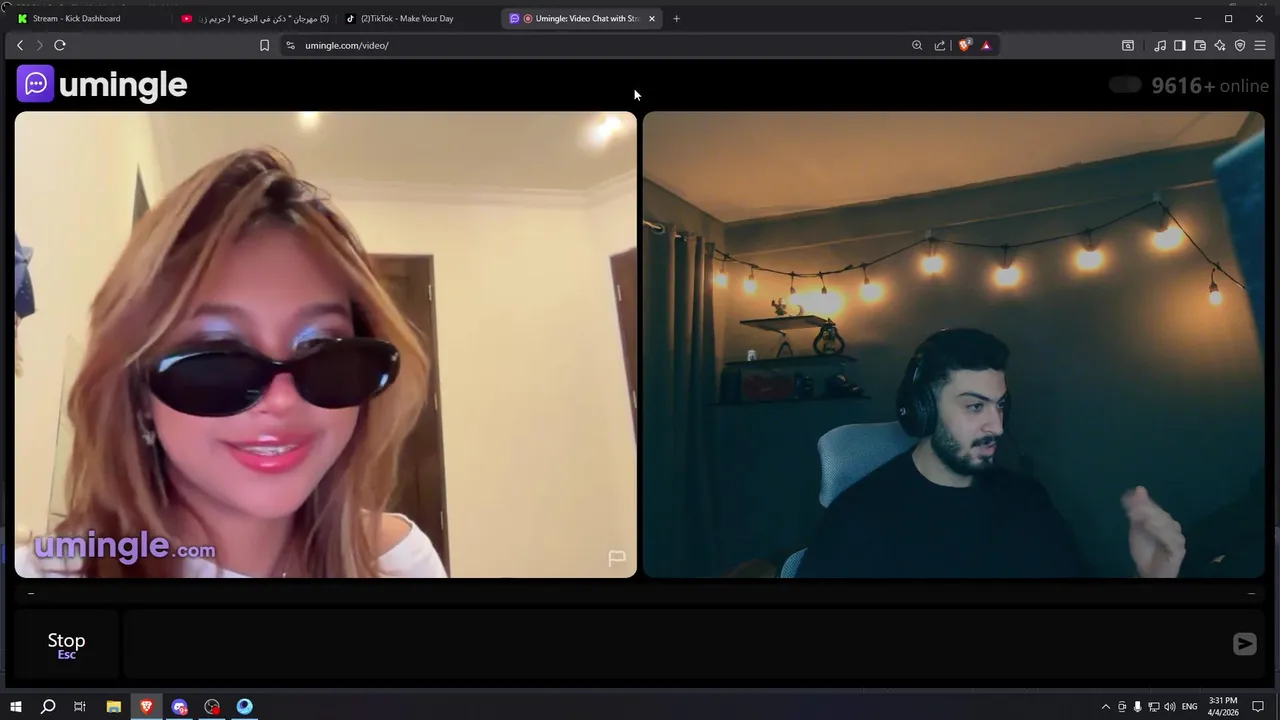Change ENG input language
This screenshot has height=720, width=1280.
point(1190,707)
